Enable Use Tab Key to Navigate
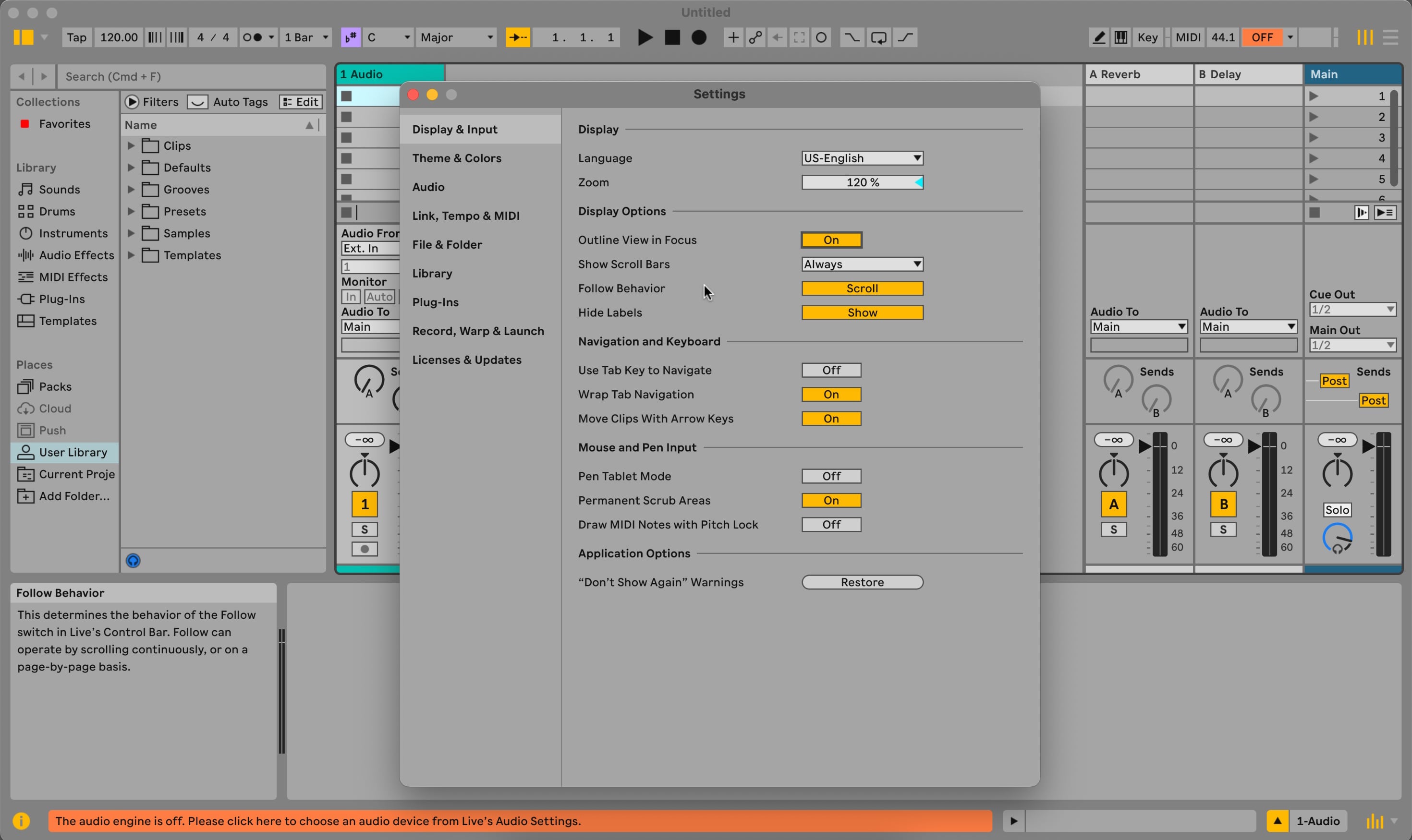Screen dimensions: 1412x840 (831, 370)
